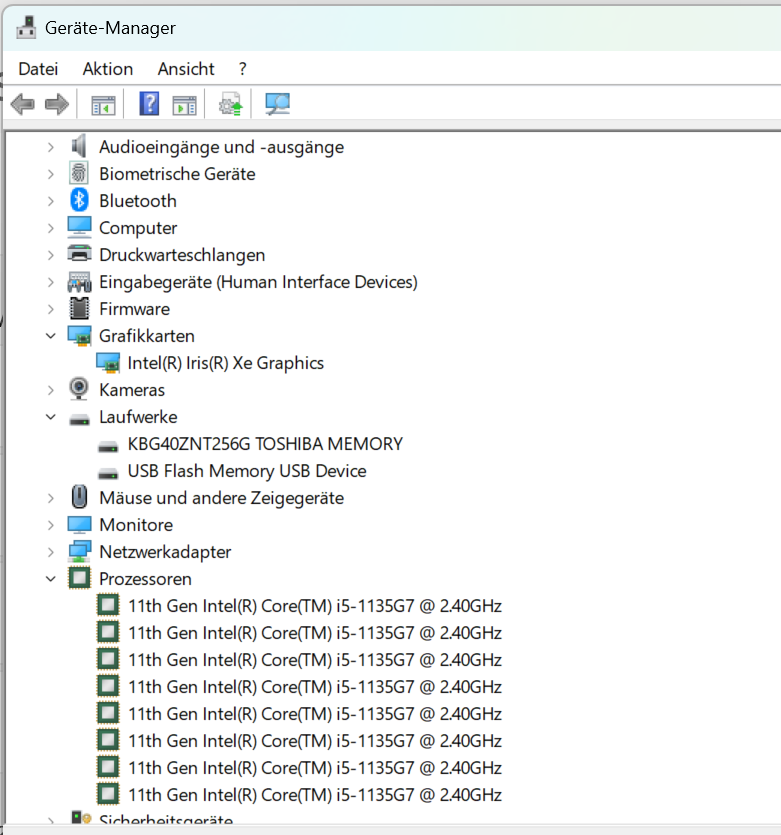Click the speaker icon for Audioeingänge
This screenshot has height=835, width=781.
click(79, 146)
